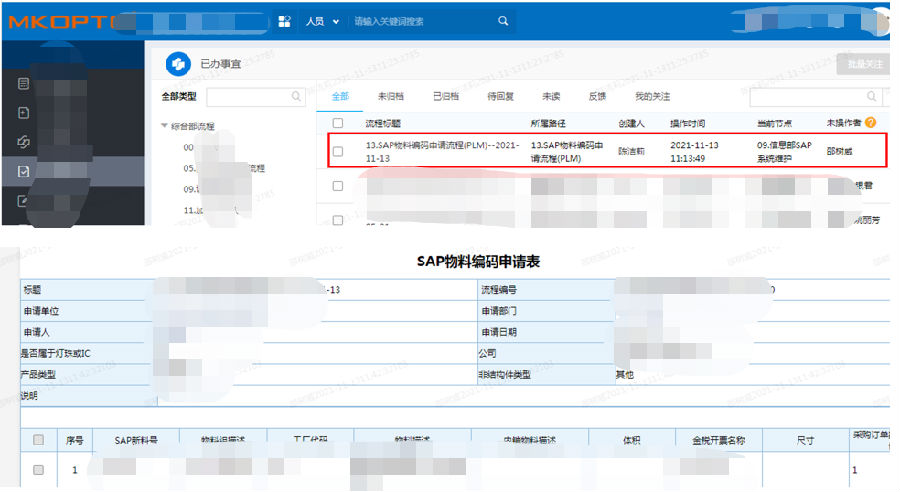Click the 批量关注 button
Screen dimensions: 900x492
tap(864, 64)
